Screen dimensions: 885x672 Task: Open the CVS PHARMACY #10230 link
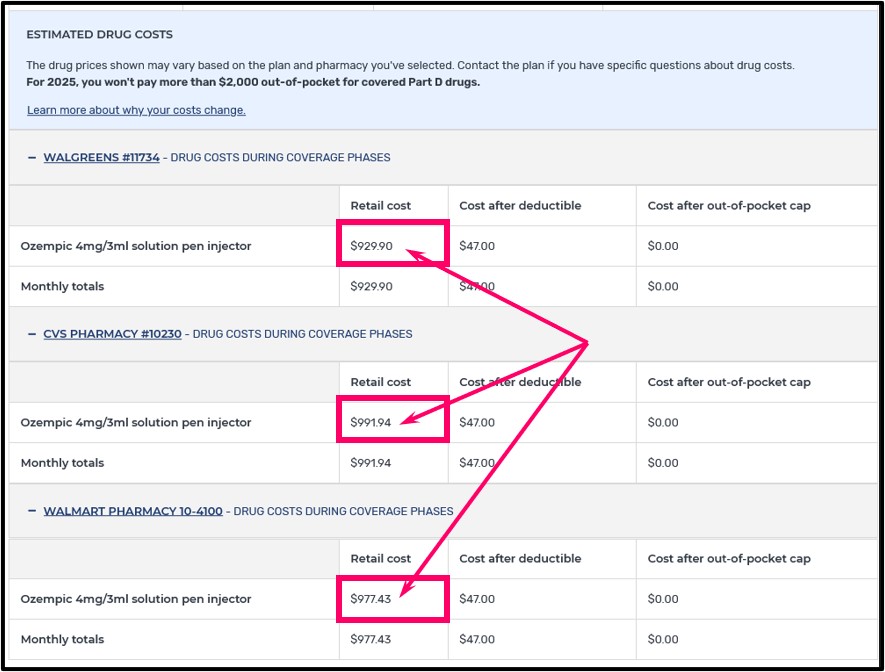coord(112,334)
